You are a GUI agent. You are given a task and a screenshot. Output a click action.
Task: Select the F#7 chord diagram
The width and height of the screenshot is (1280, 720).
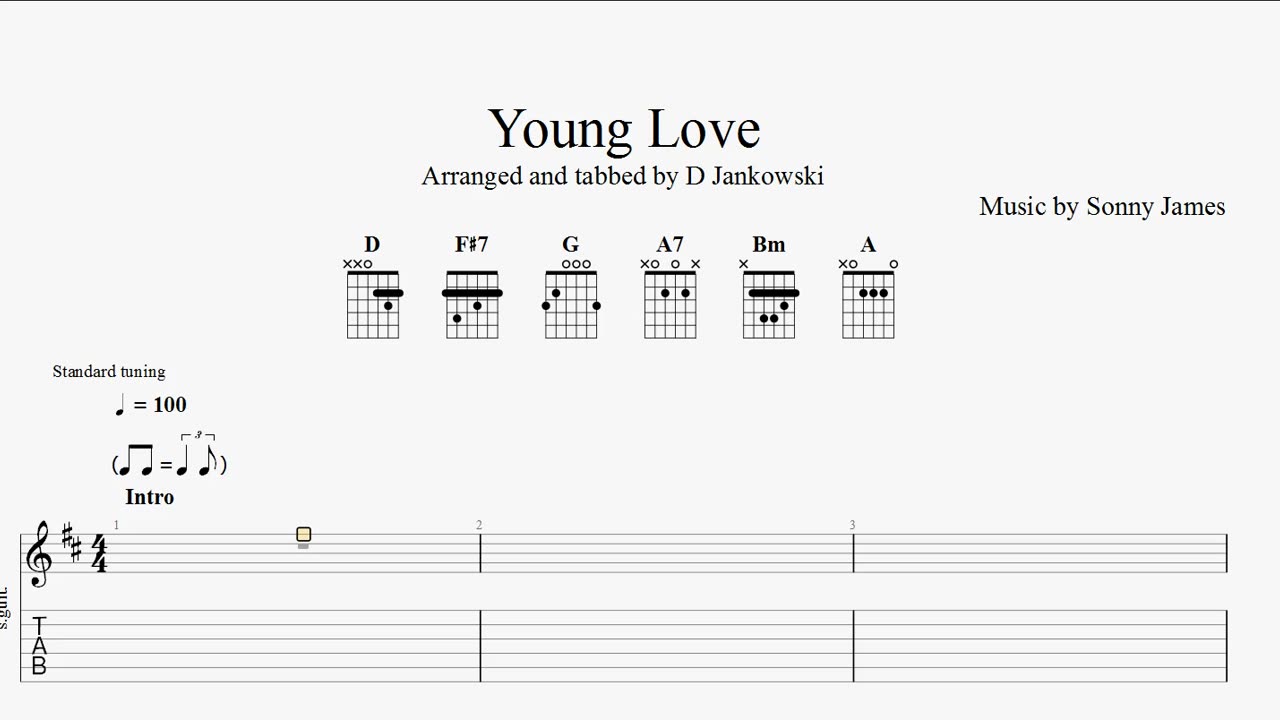point(472,287)
